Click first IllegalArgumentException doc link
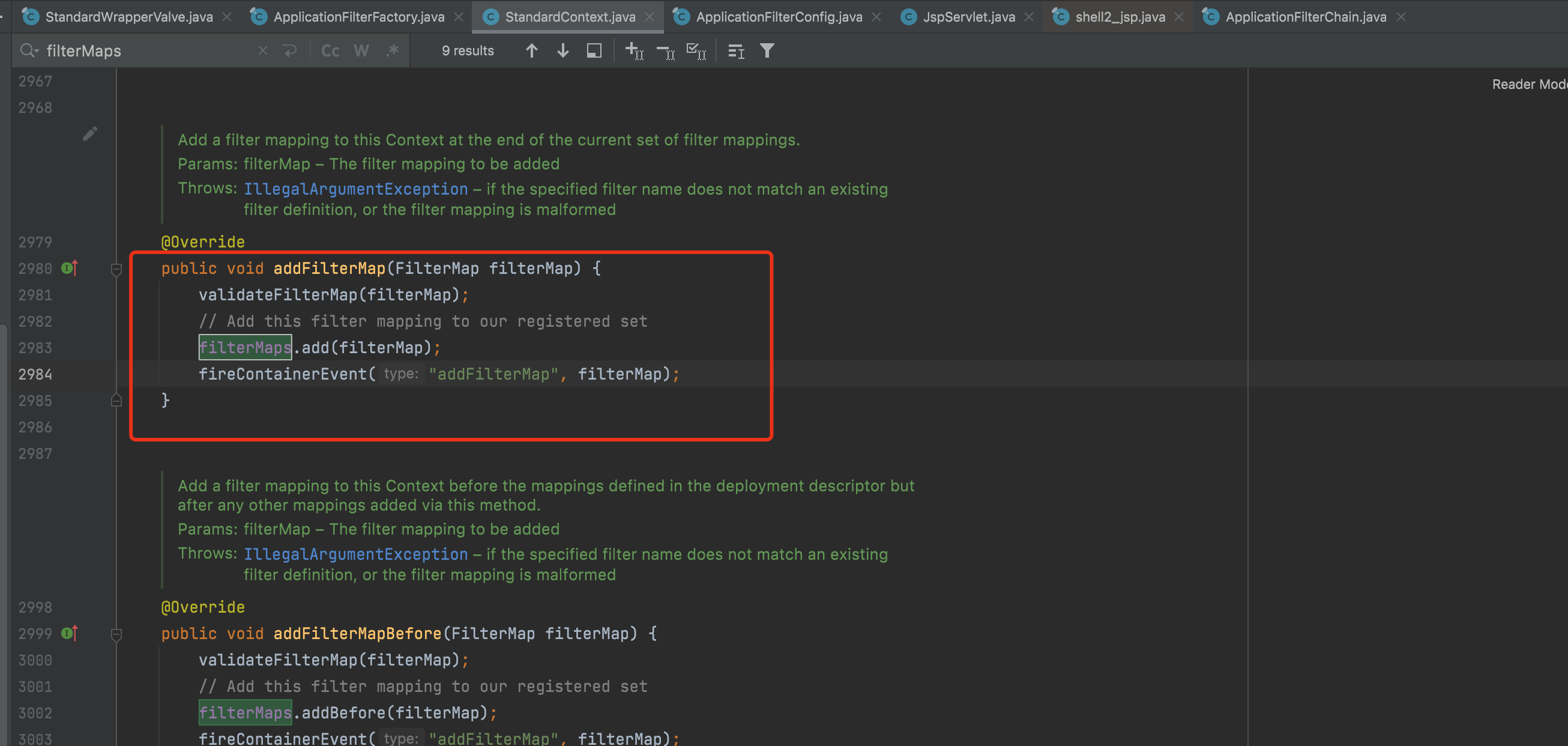Image resolution: width=1568 pixels, height=746 pixels. pyautogui.click(x=355, y=189)
